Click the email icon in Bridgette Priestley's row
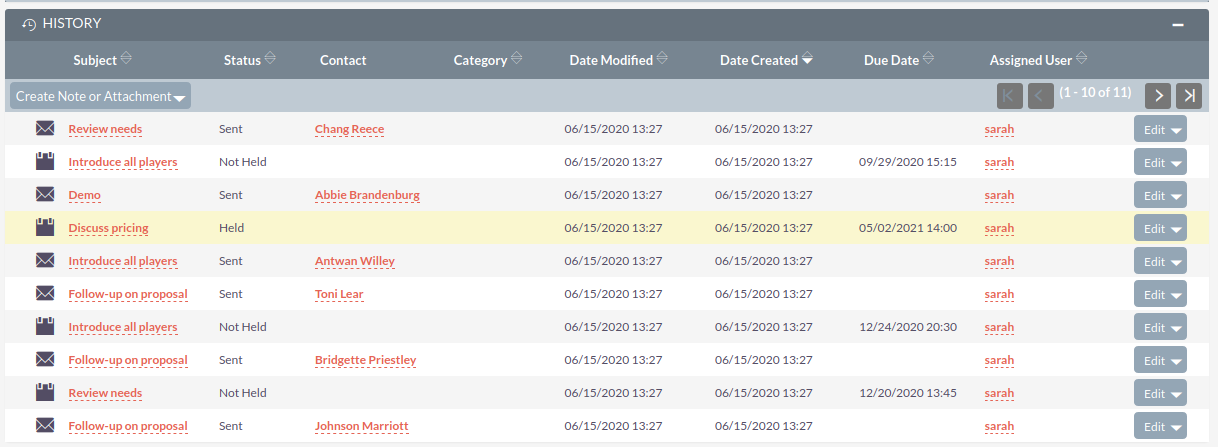Screen dimensions: 1218x447 [x=45, y=359]
